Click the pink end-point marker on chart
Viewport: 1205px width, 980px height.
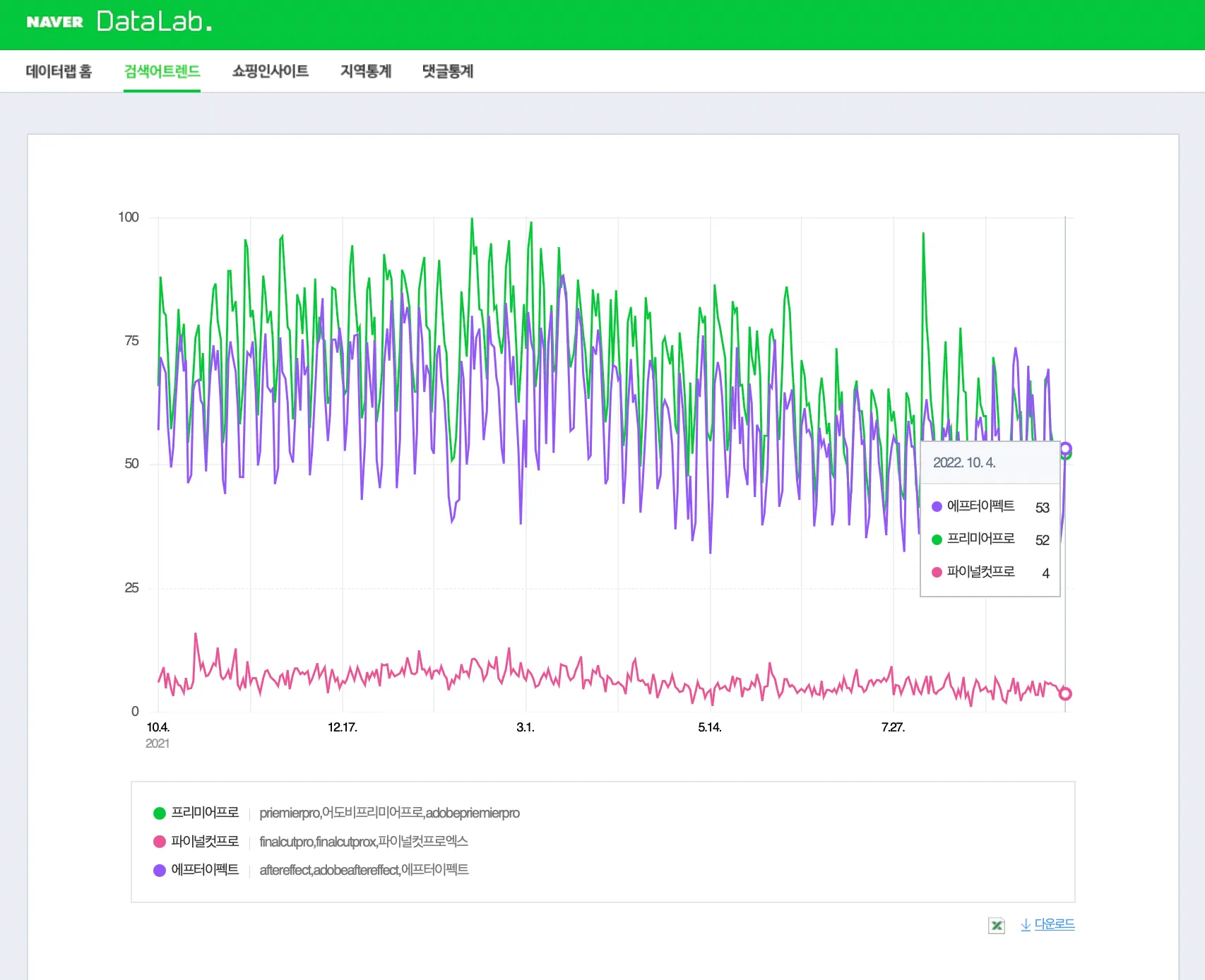click(1066, 694)
